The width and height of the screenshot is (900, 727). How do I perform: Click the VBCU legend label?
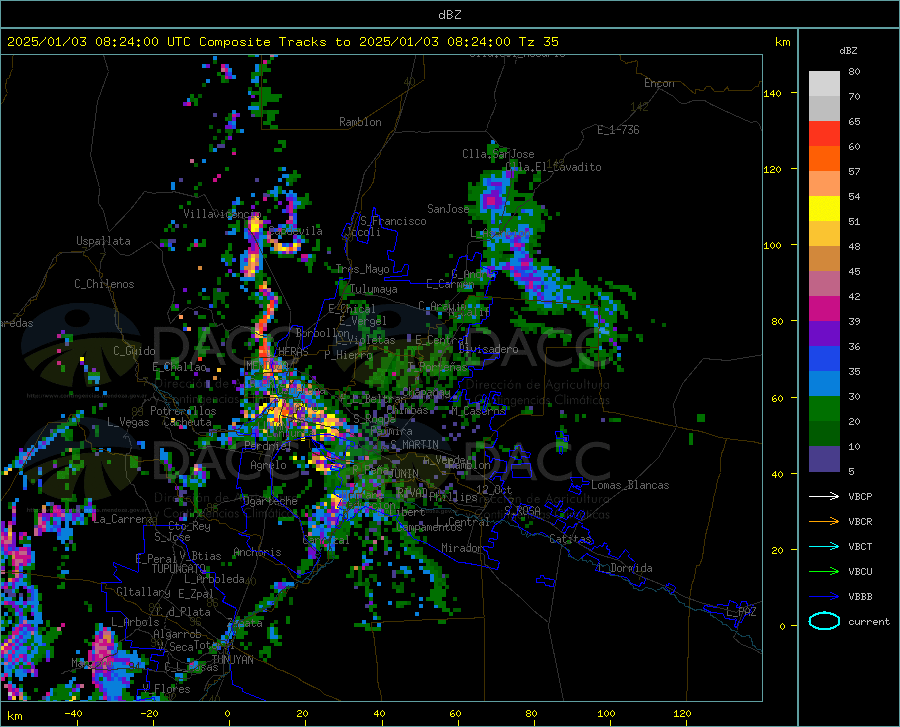[x=860, y=572]
